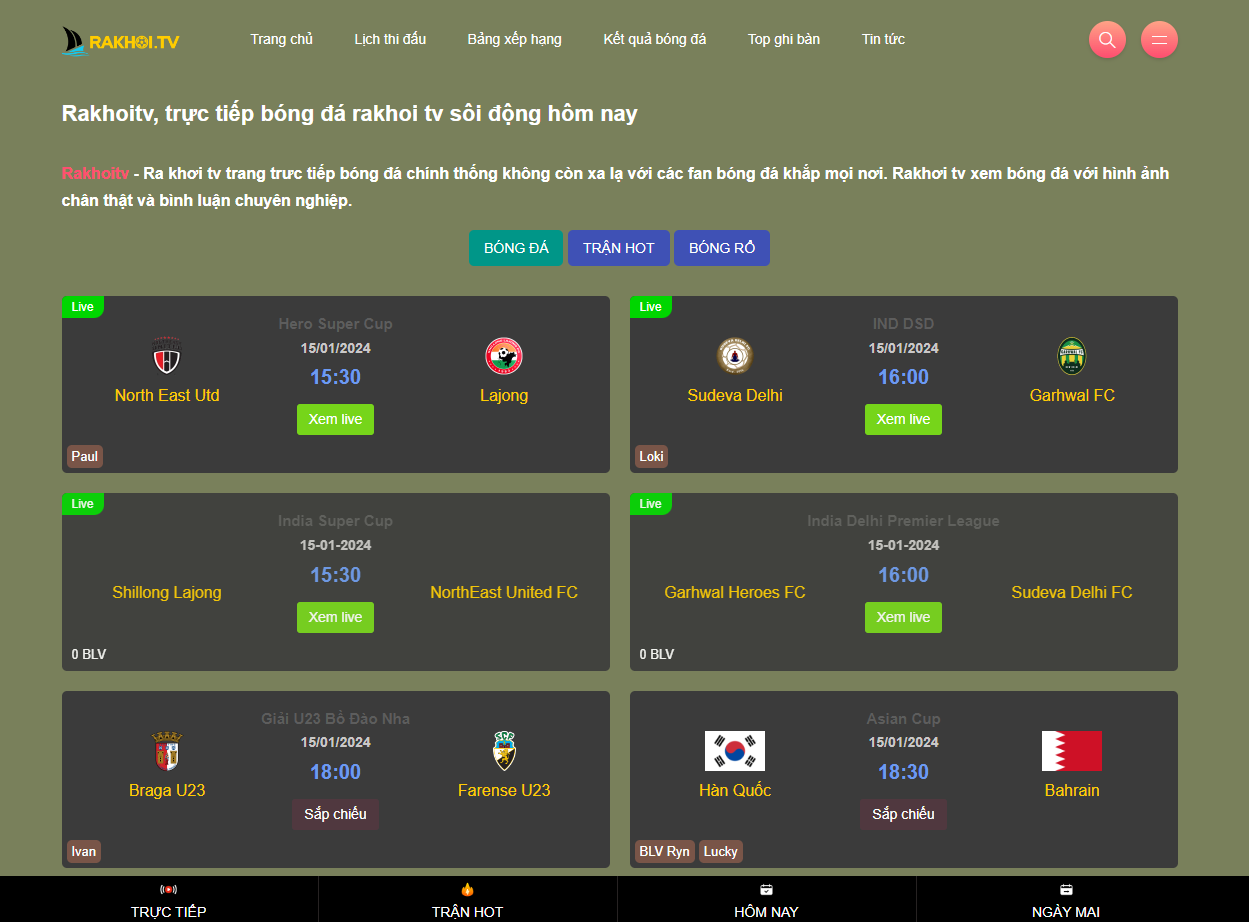This screenshot has height=922, width=1249.
Task: Click the IND DSD league label
Action: coord(903,324)
